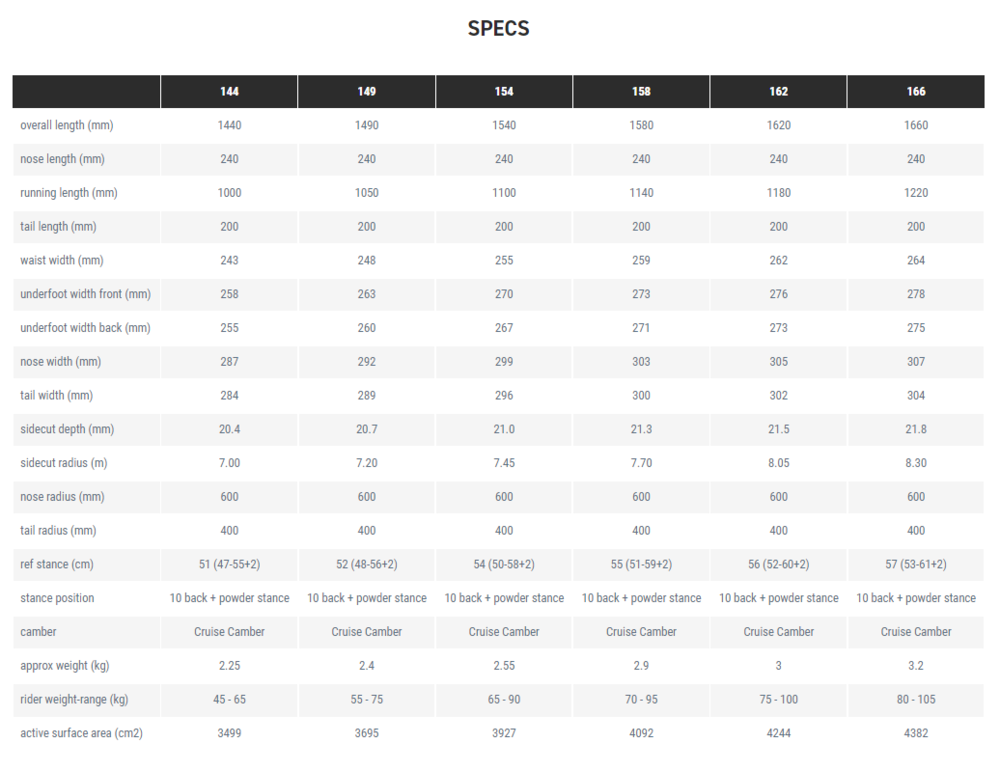Select the active surface area (cm2) label
The height and width of the screenshot is (771, 1000).
coord(82,733)
